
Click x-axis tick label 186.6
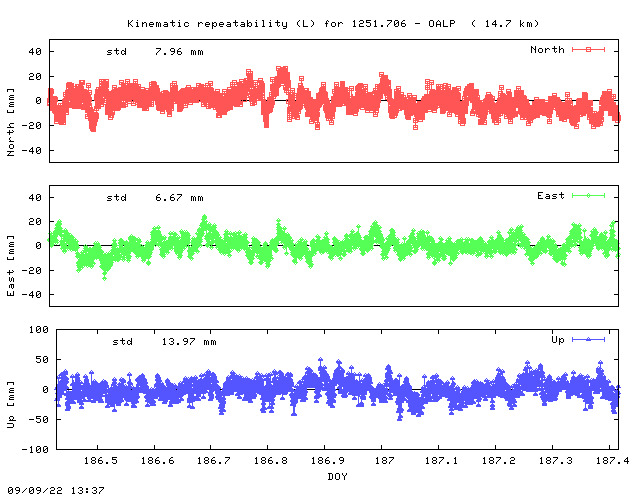point(158,461)
